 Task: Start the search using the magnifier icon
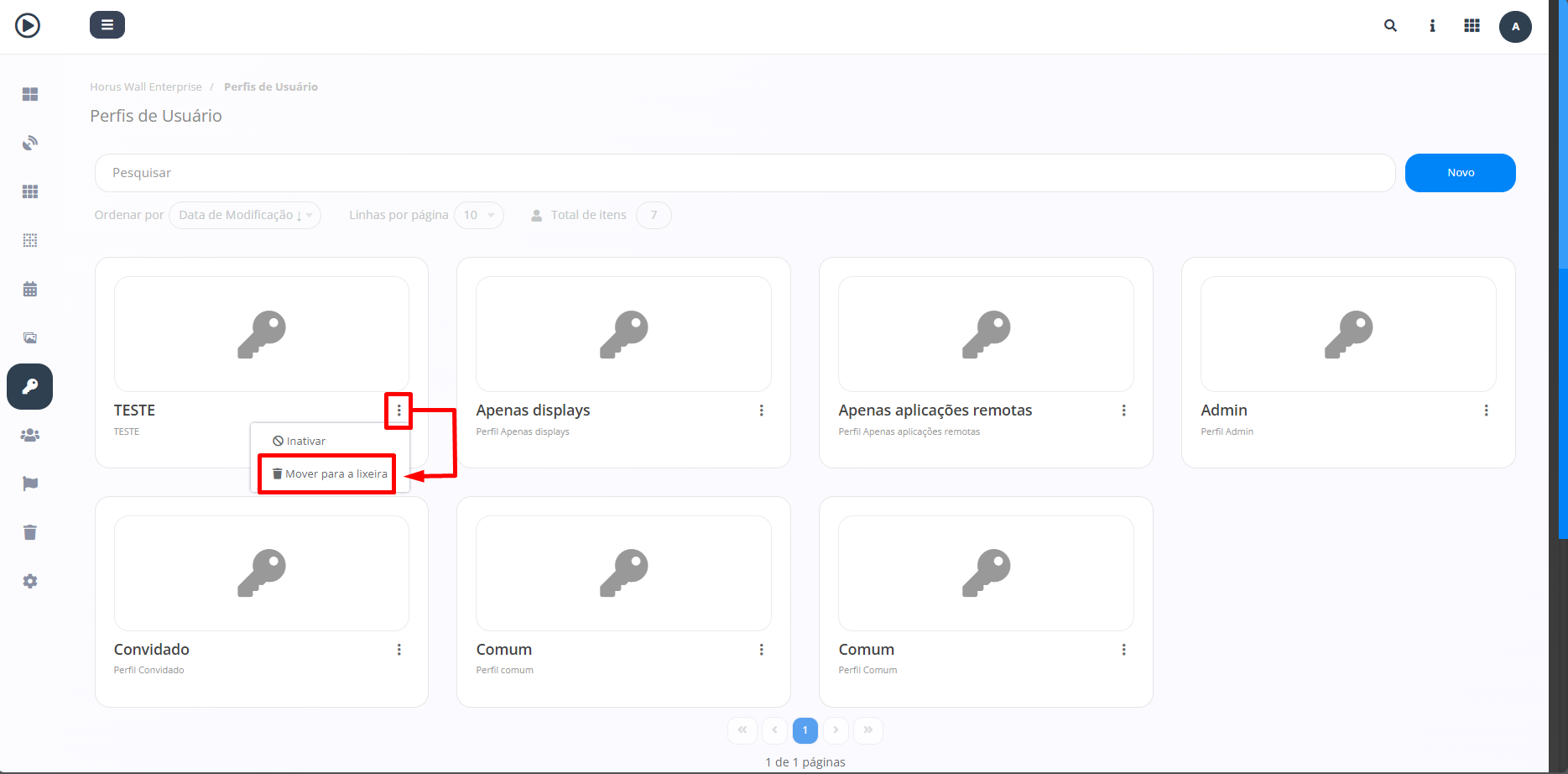pos(1390,26)
